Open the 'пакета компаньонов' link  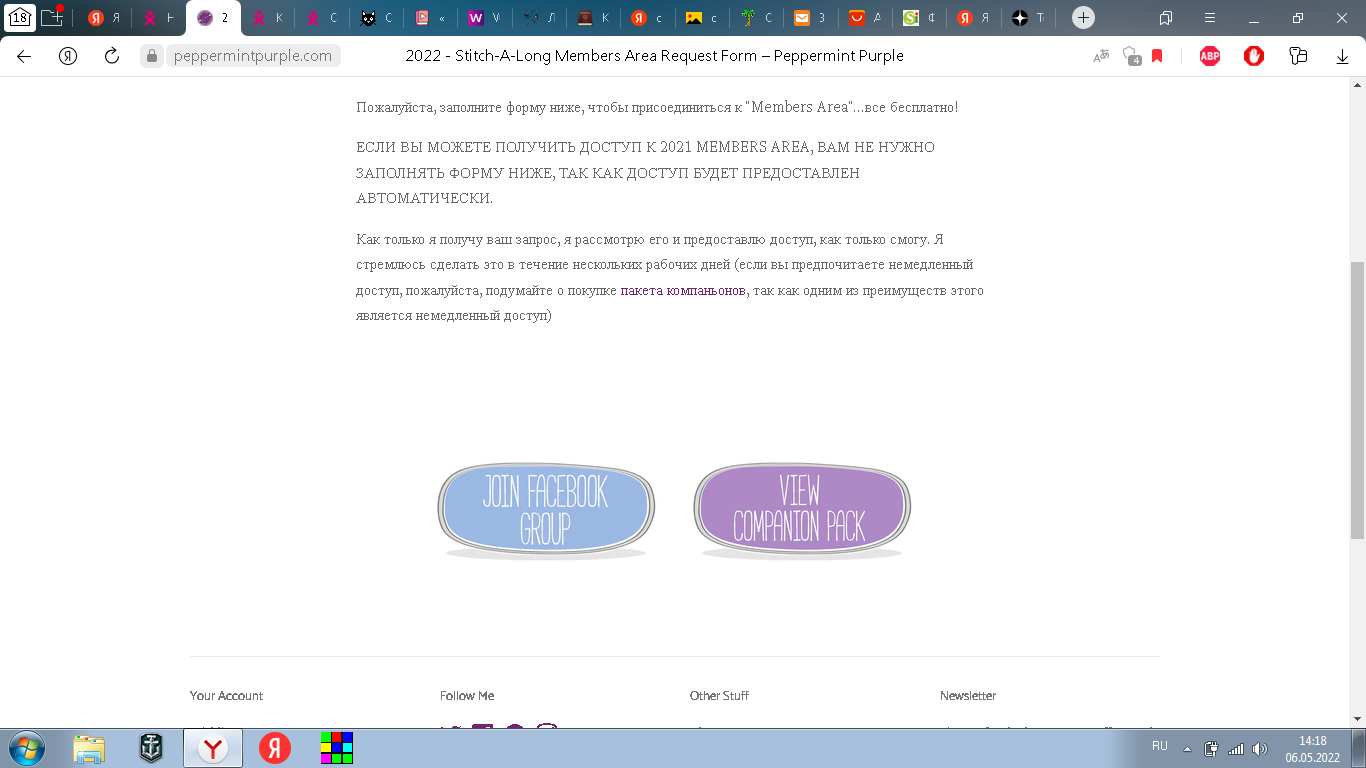pos(683,291)
